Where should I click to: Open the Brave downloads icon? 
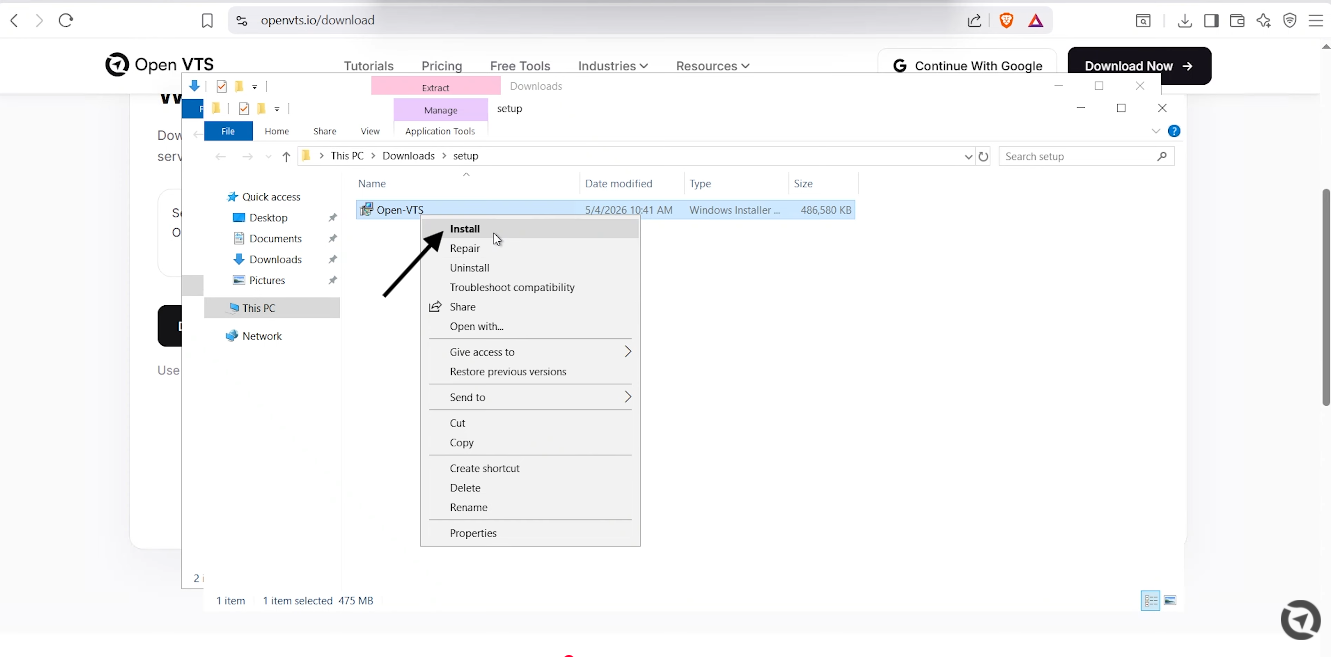coord(1185,20)
